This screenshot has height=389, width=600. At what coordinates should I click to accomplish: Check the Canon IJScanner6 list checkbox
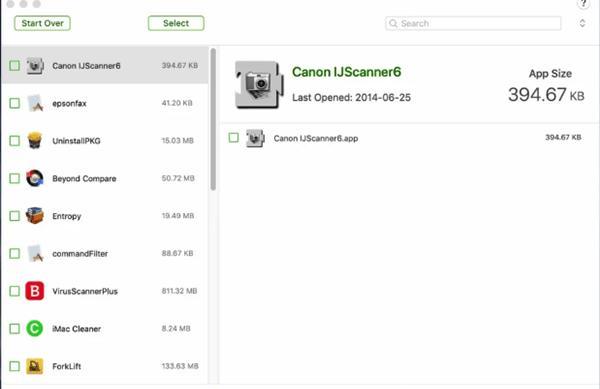(x=15, y=65)
